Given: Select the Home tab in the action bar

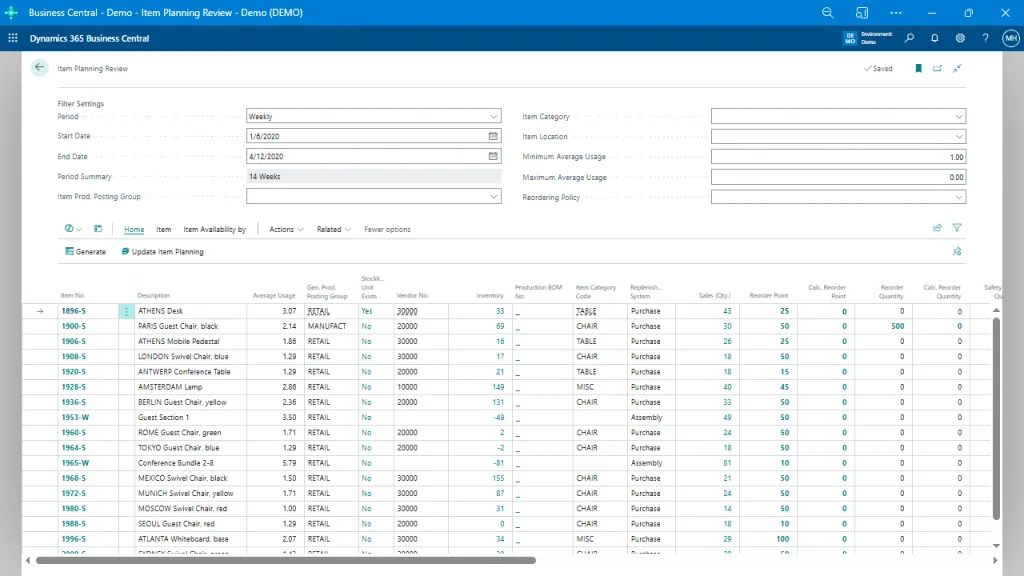Looking at the screenshot, I should pos(133,229).
